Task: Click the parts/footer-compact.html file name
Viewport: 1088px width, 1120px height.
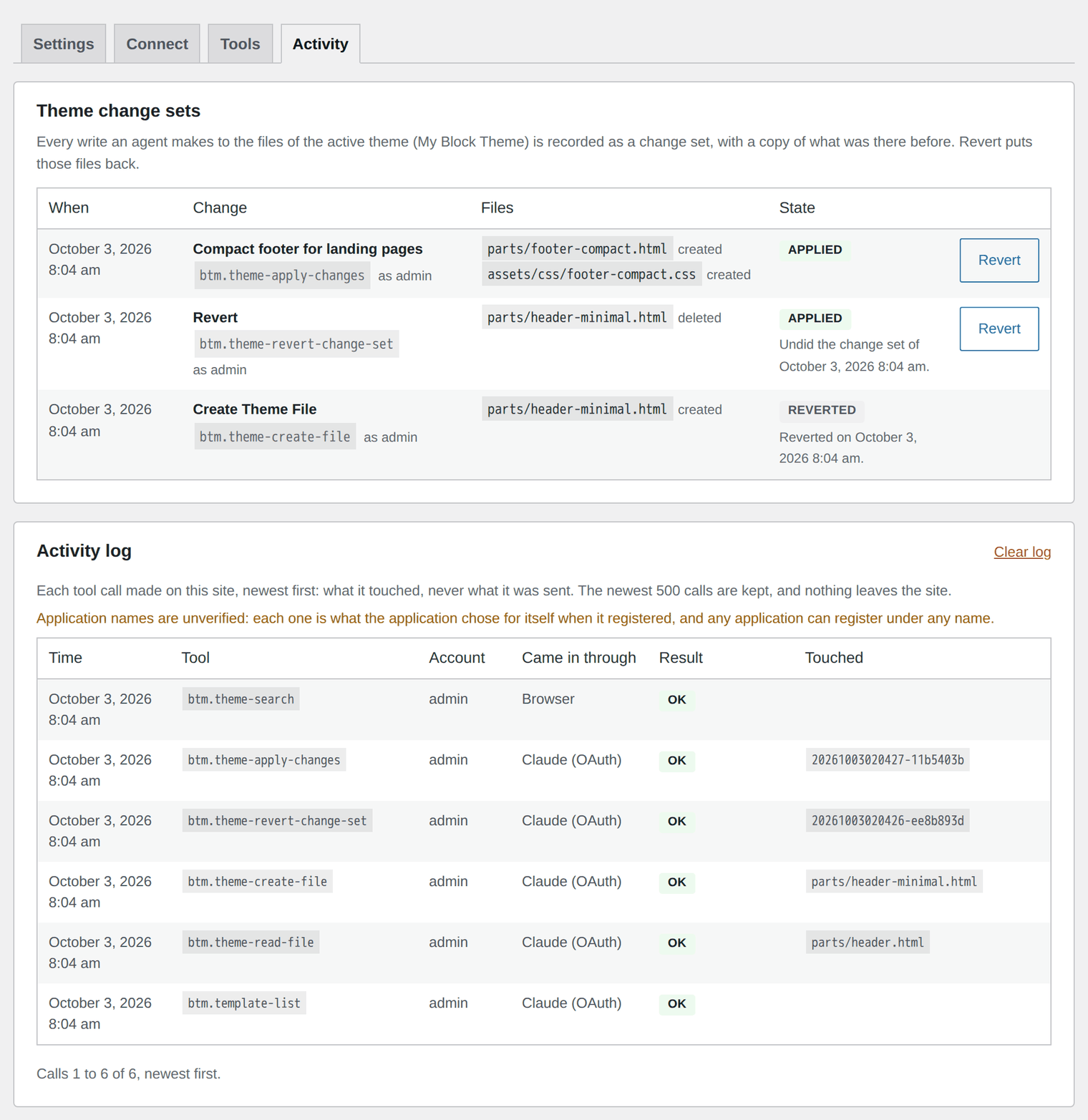Action: point(577,249)
